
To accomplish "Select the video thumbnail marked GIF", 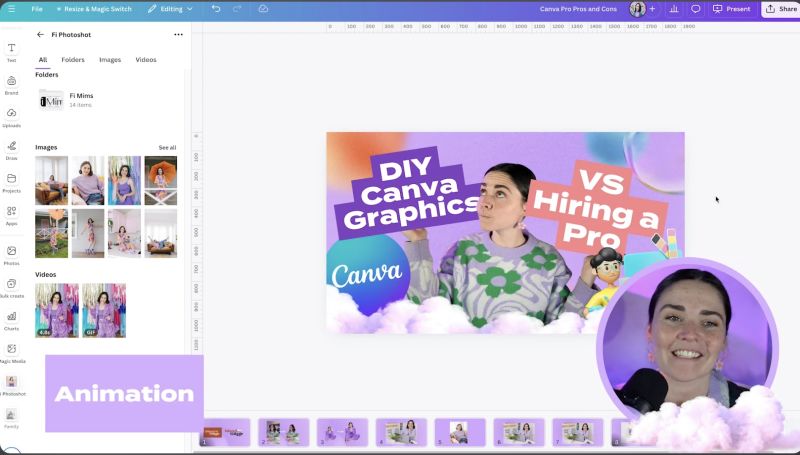I will 104,311.
